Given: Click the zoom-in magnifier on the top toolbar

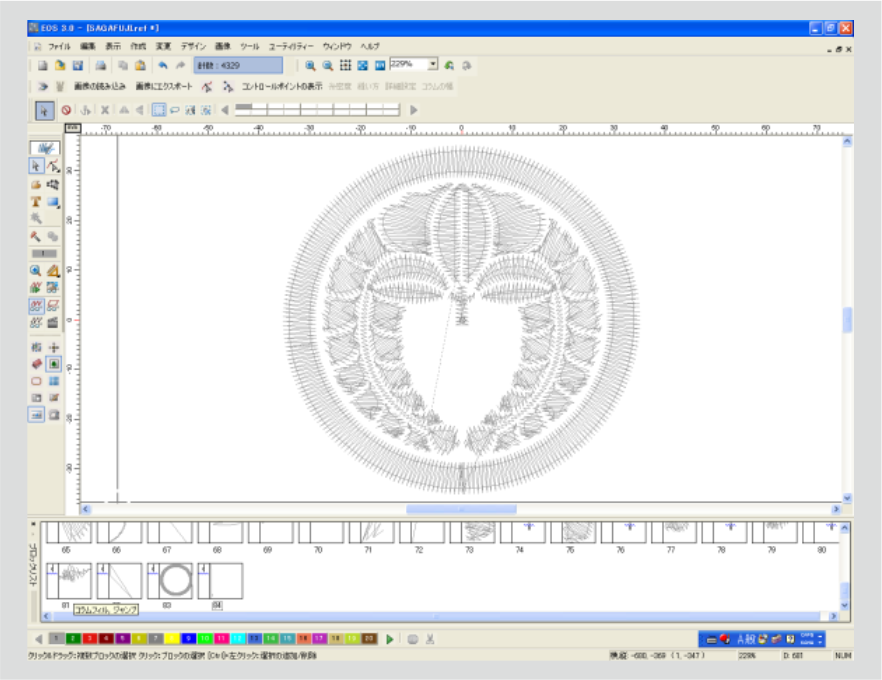Looking at the screenshot, I should [310, 66].
